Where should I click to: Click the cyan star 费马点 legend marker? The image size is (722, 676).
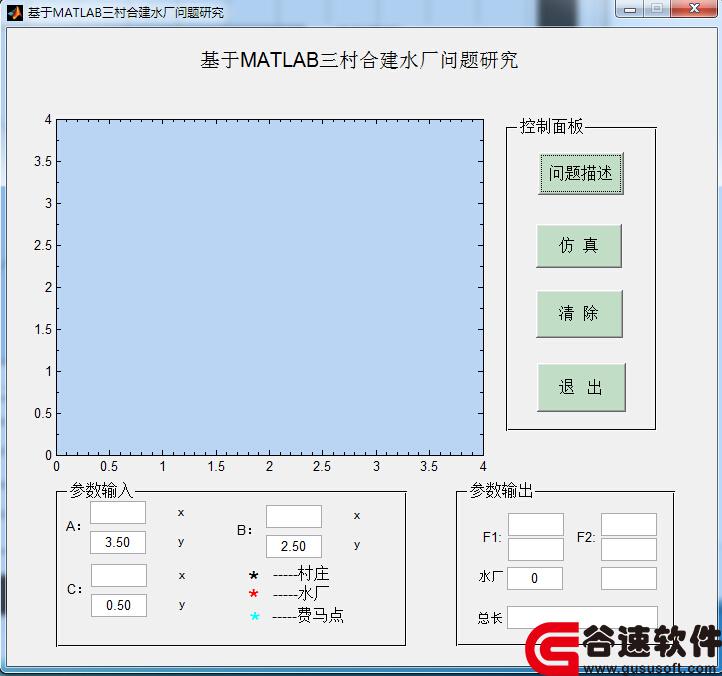(255, 616)
